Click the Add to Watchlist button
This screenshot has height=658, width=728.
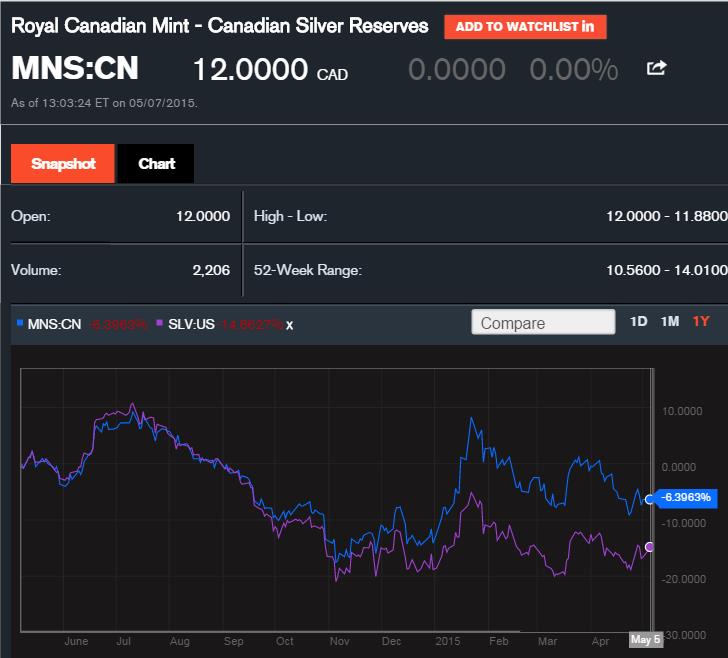(525, 27)
